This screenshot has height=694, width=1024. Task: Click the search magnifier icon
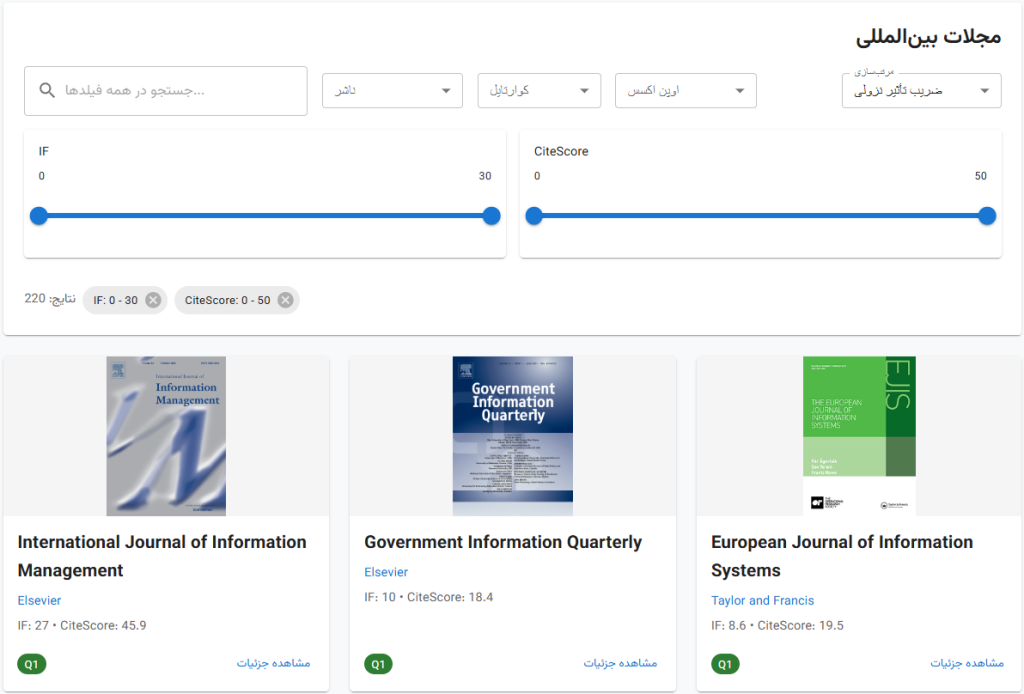coord(47,91)
